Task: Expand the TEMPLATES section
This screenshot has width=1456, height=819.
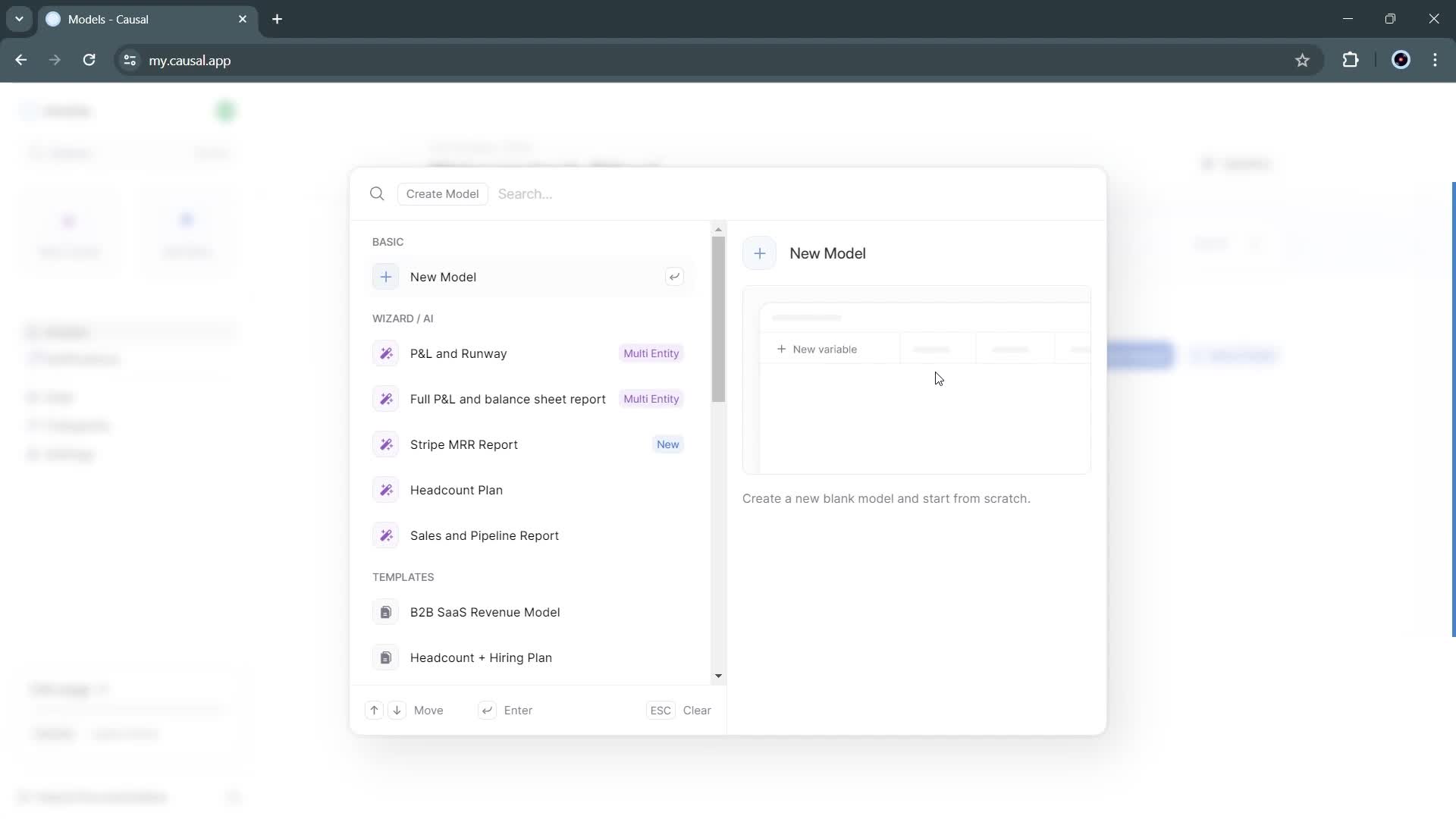Action: click(403, 577)
